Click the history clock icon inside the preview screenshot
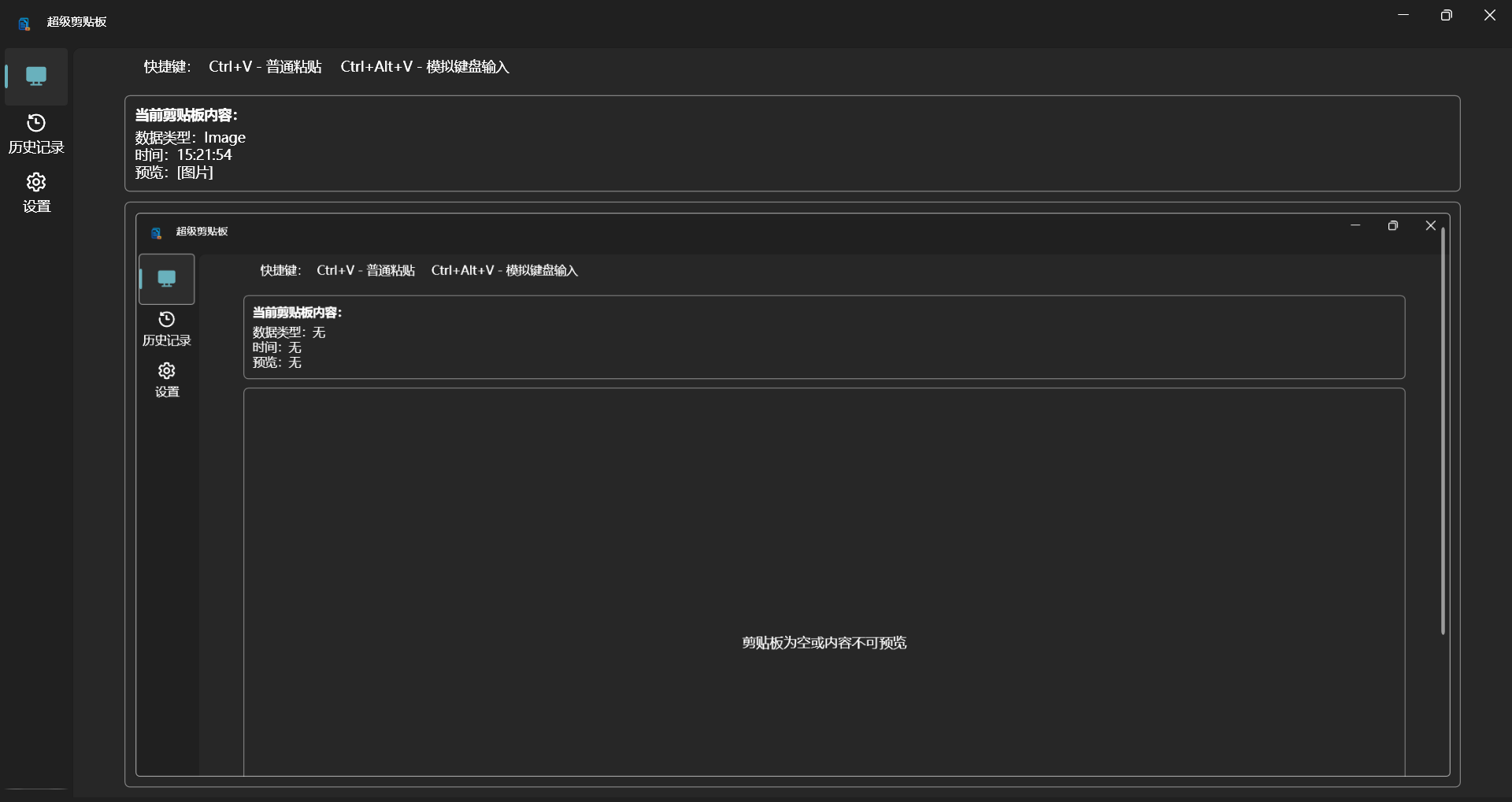 point(167,319)
